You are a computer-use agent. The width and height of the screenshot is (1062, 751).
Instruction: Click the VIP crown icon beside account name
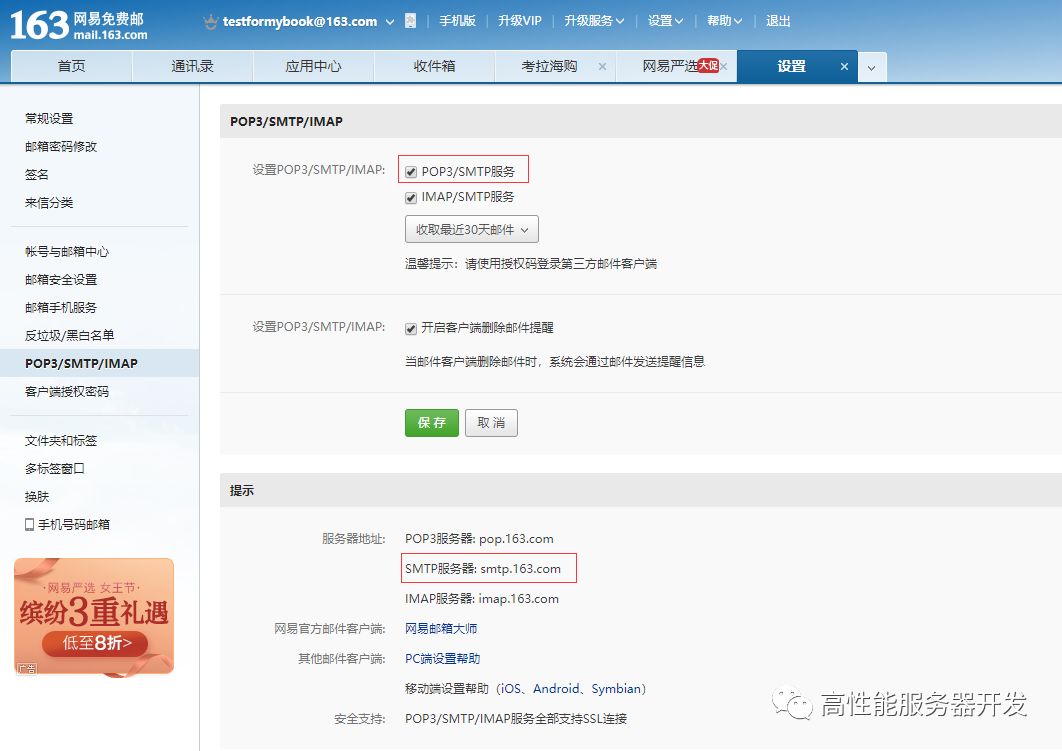(x=211, y=22)
